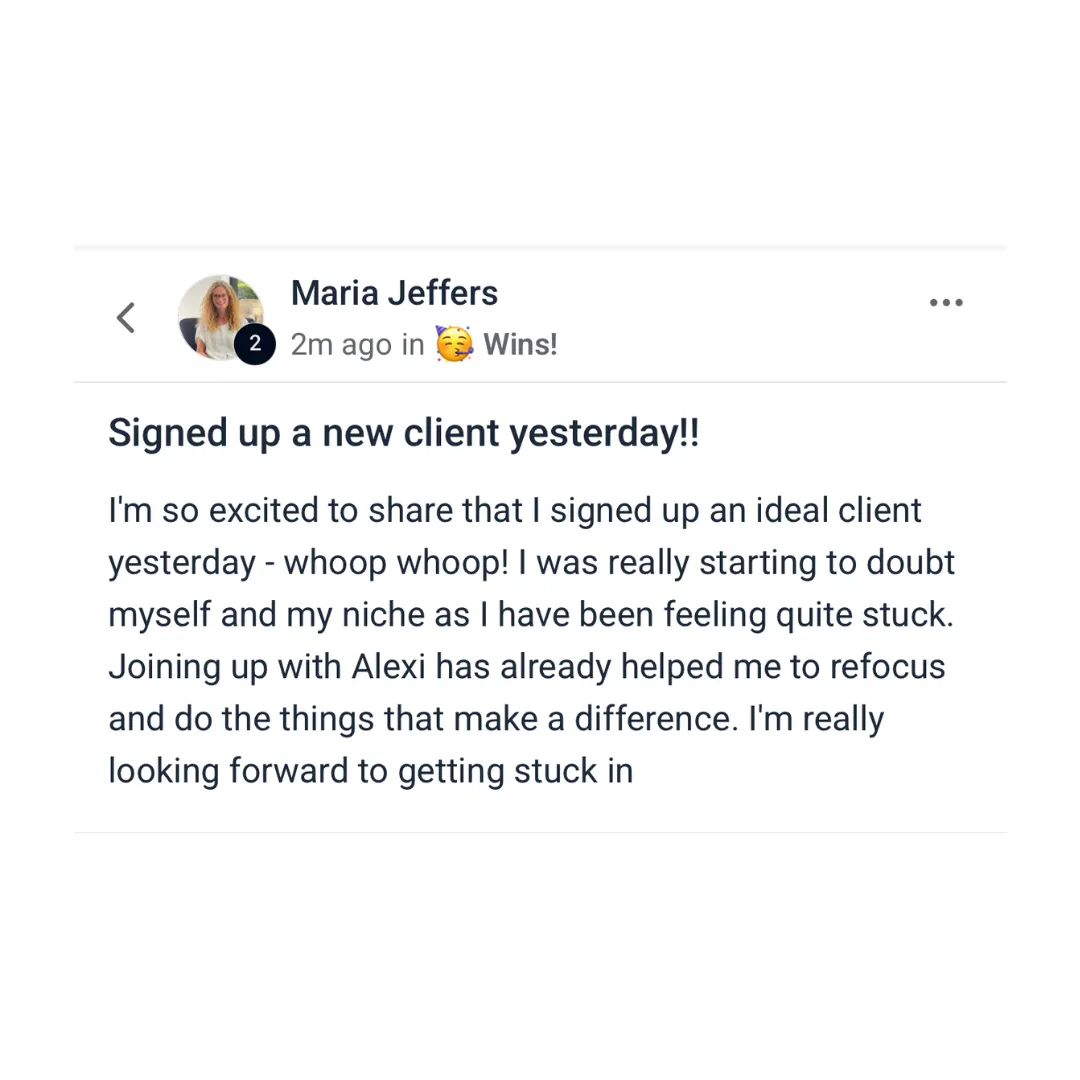Go back using the left chevron arrow
Image resolution: width=1080 pixels, height=1080 pixels.
[125, 318]
